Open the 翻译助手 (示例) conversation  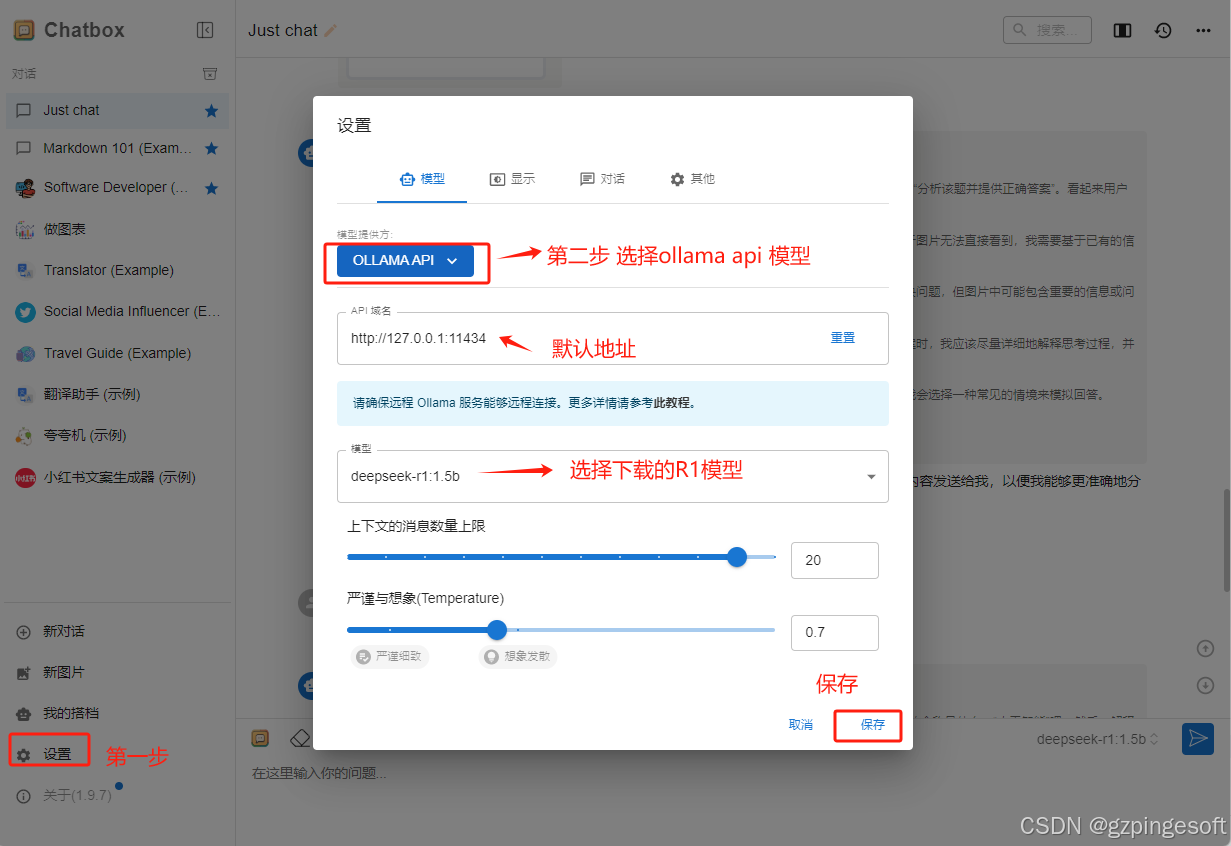118,394
